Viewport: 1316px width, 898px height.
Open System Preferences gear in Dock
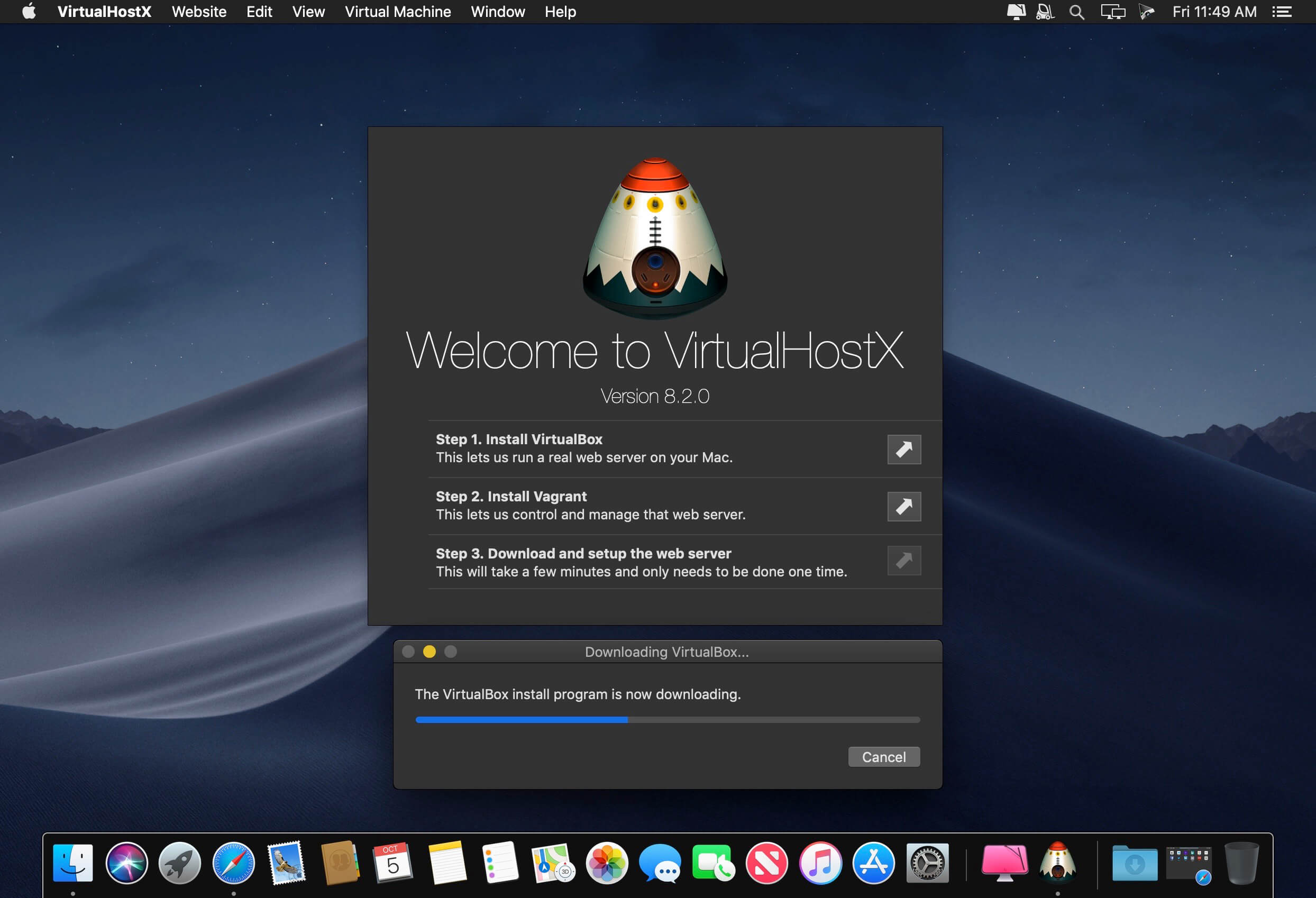(927, 864)
